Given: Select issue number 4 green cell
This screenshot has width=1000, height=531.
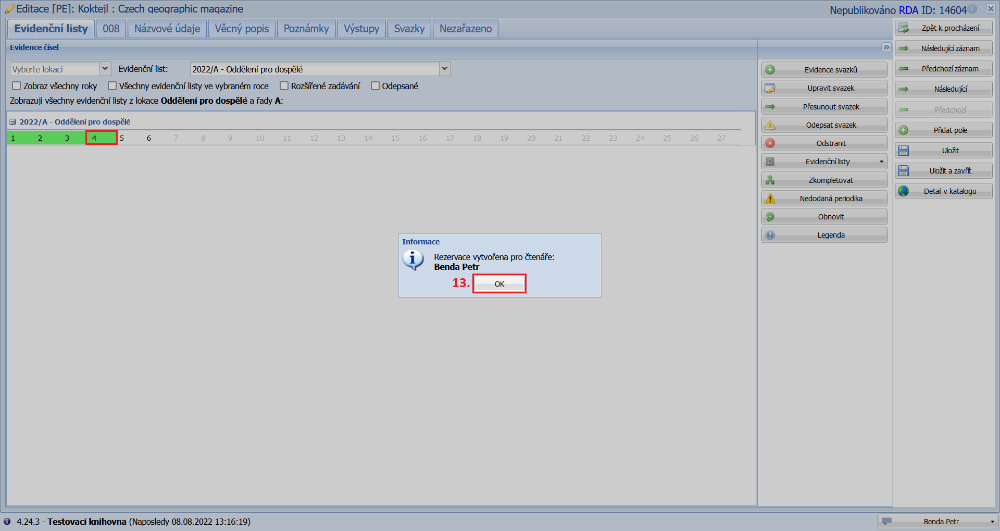Looking at the screenshot, I should point(100,138).
